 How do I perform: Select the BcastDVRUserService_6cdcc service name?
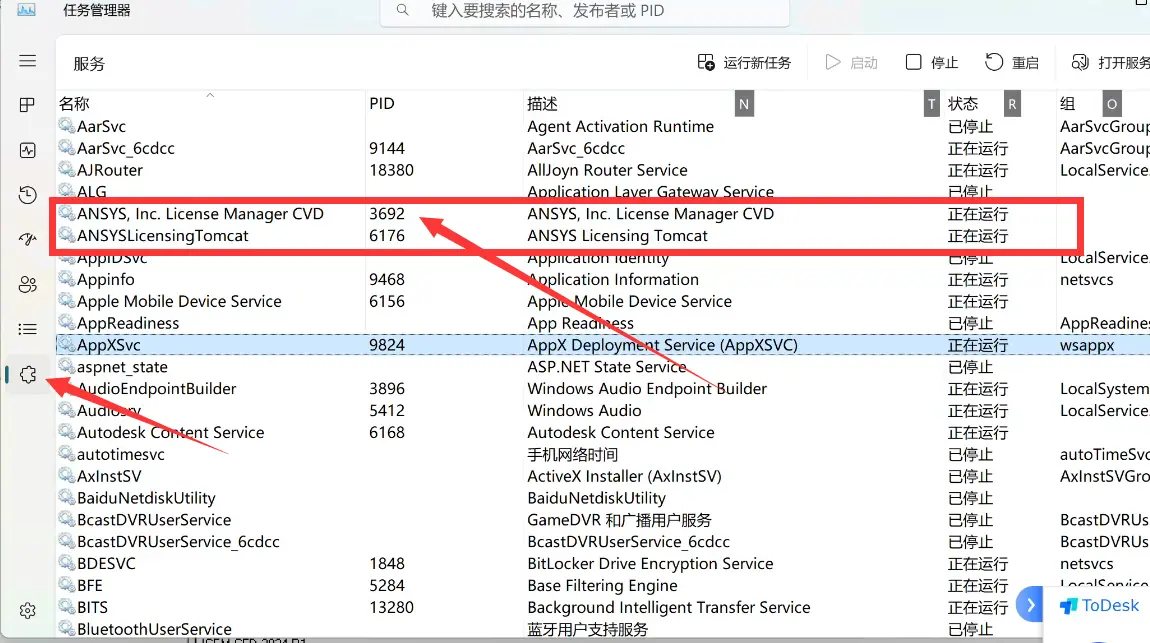point(178,542)
